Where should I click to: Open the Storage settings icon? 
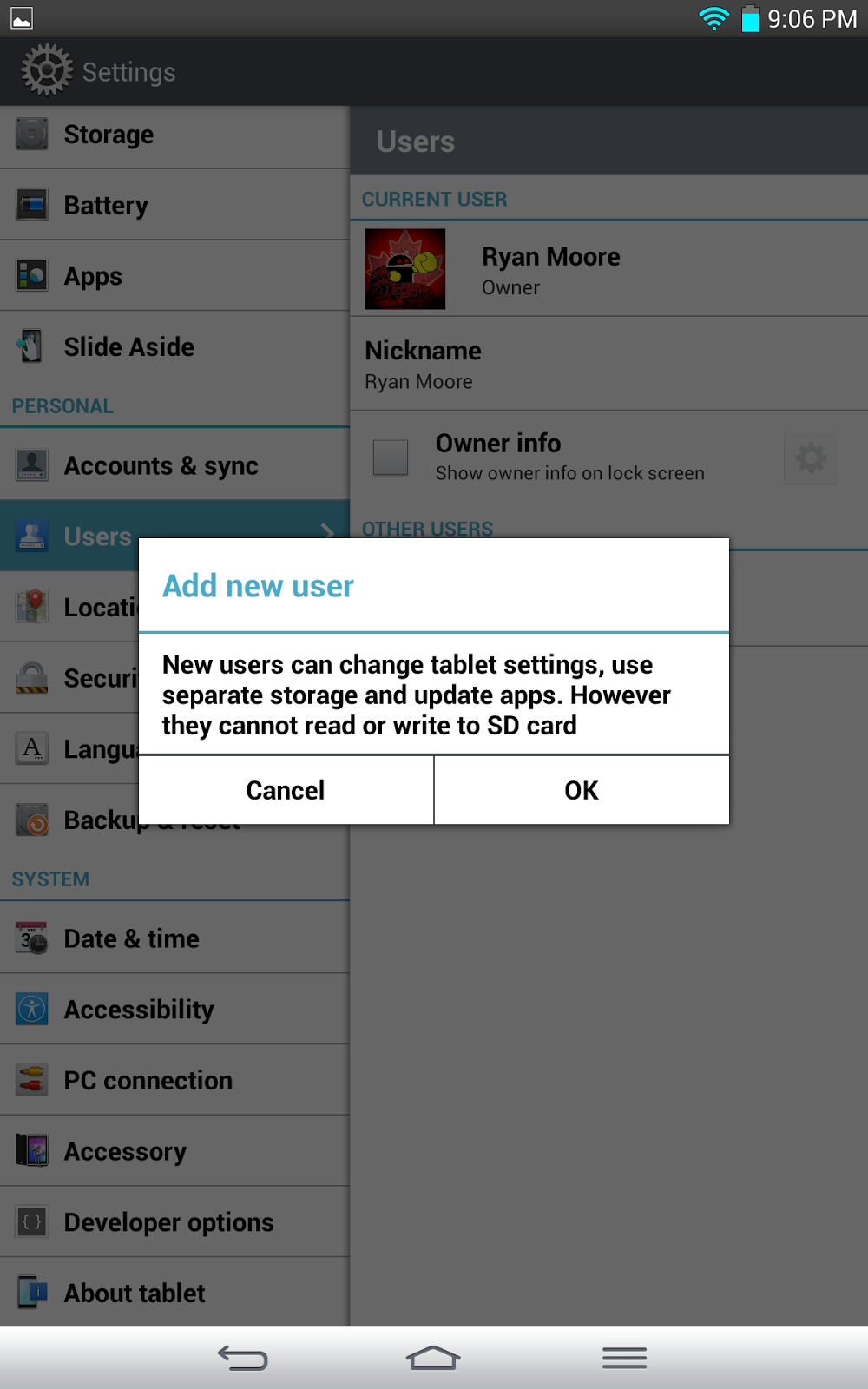click(x=32, y=135)
